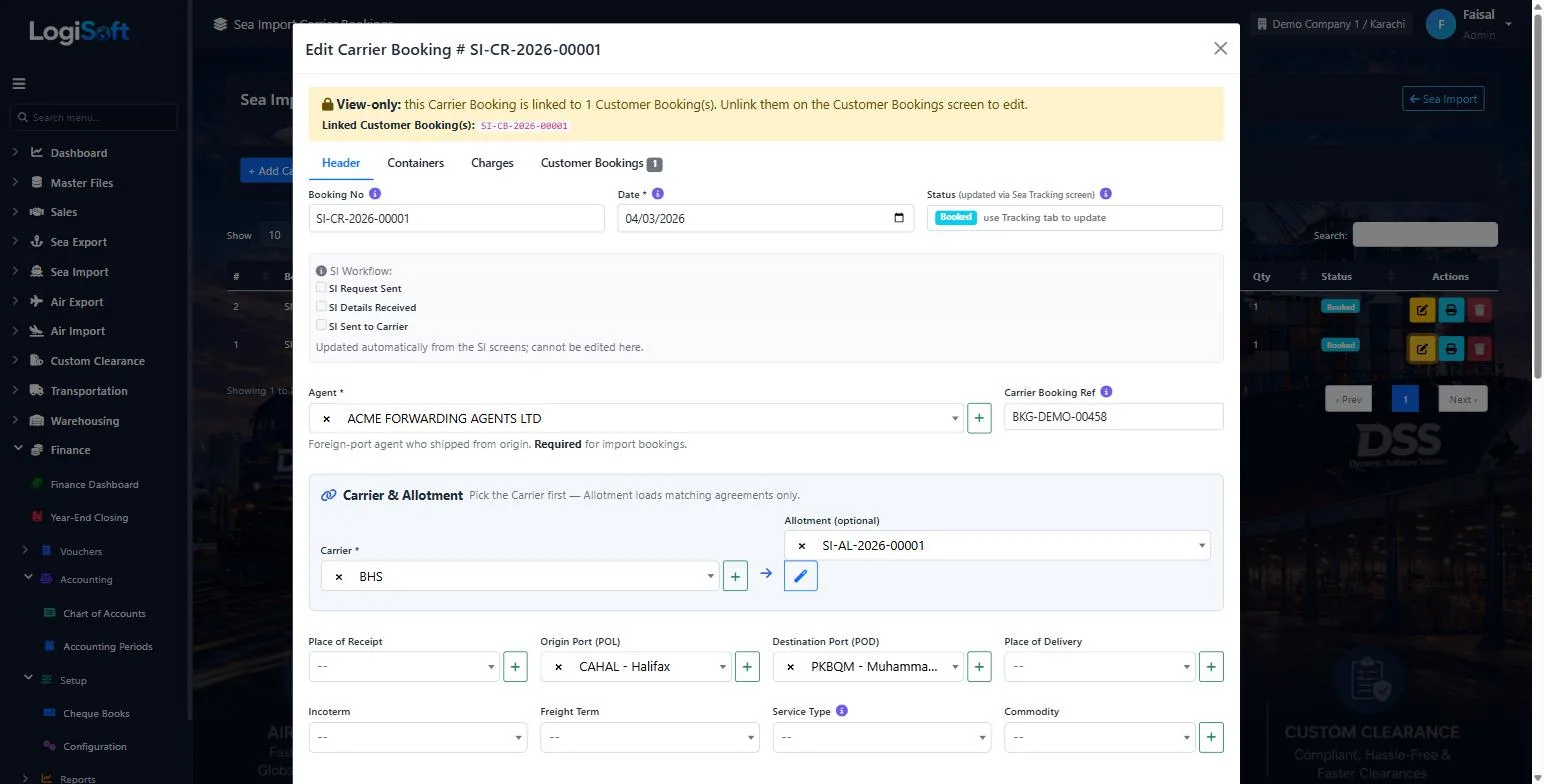Add new Destination Port with plus button
The image size is (1544, 784).
[x=979, y=667]
